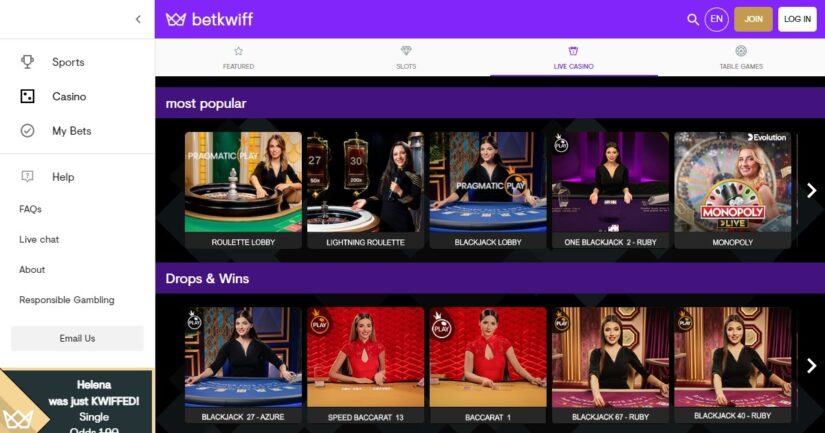
Task: Click the search magnifier icon
Action: [x=693, y=19]
